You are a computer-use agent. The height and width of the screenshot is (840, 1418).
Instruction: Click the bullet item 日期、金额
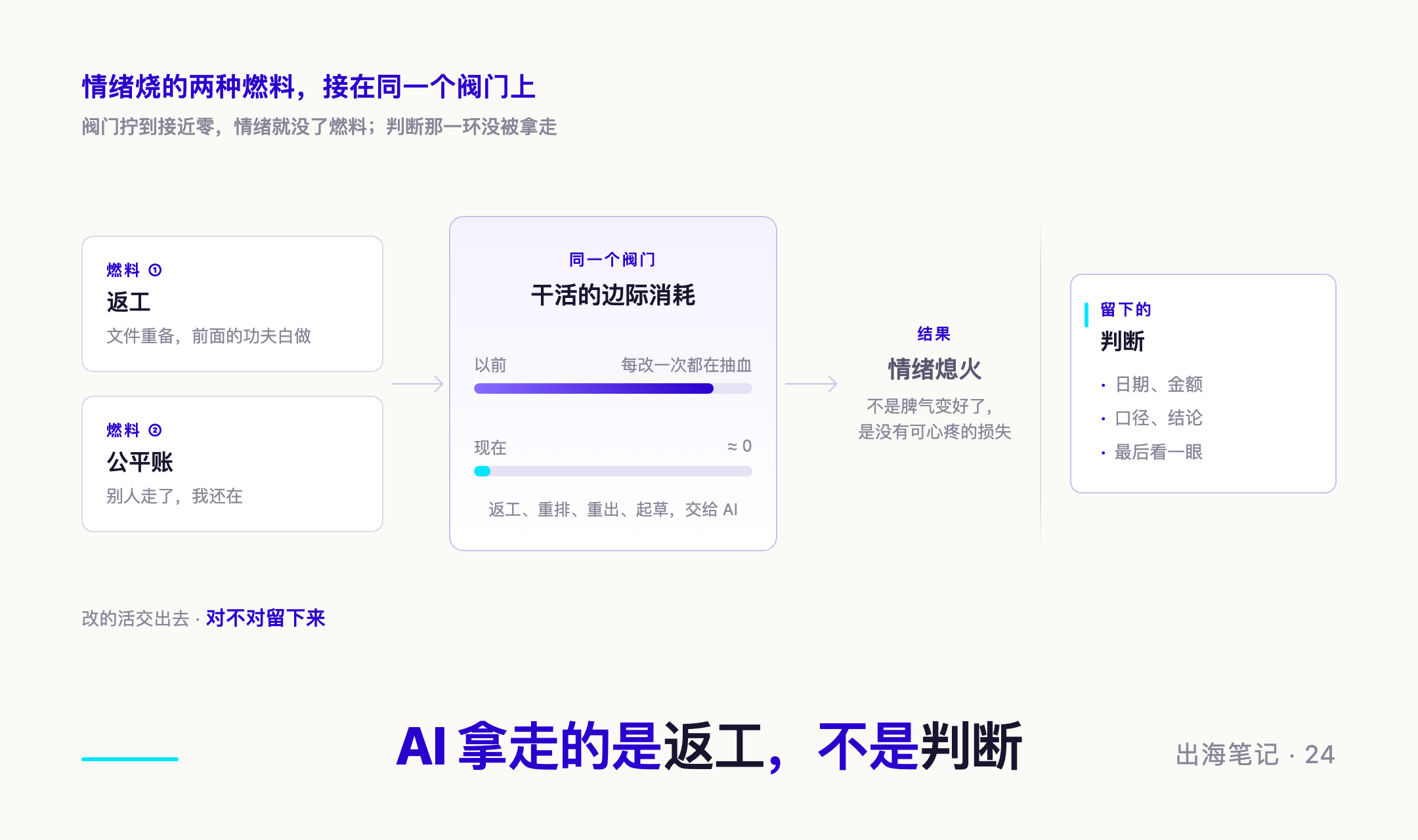point(1159,384)
